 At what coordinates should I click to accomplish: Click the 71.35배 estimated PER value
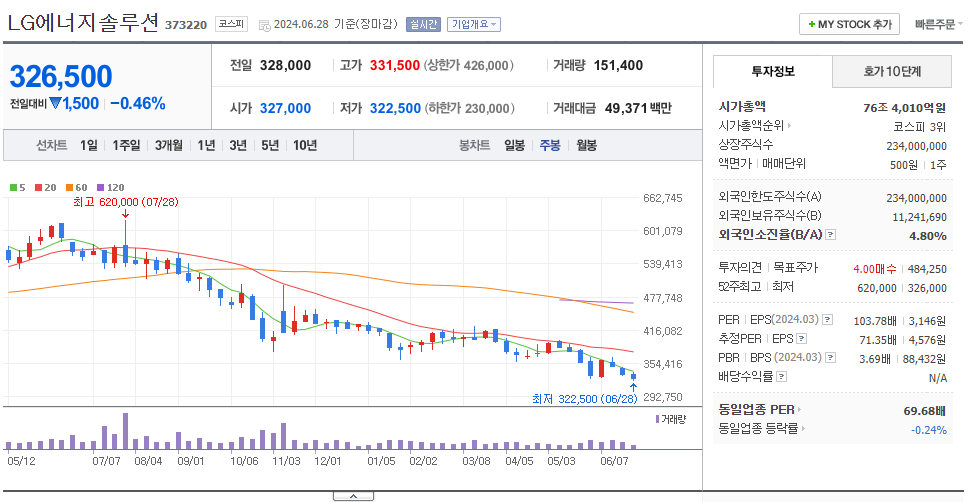tap(878, 340)
